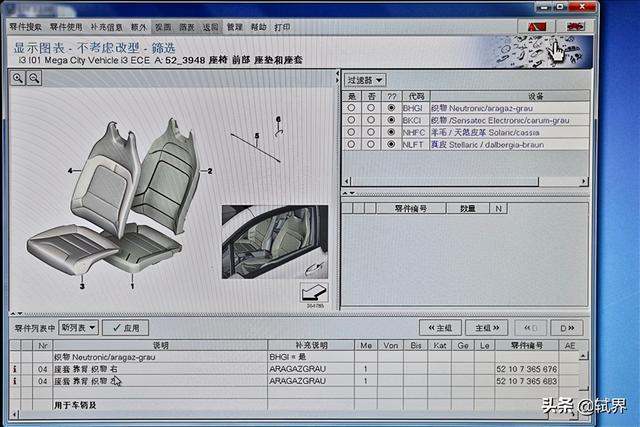Click the arrow icon below the car interior photo
Screen dimensions: 640x427
[314, 294]
